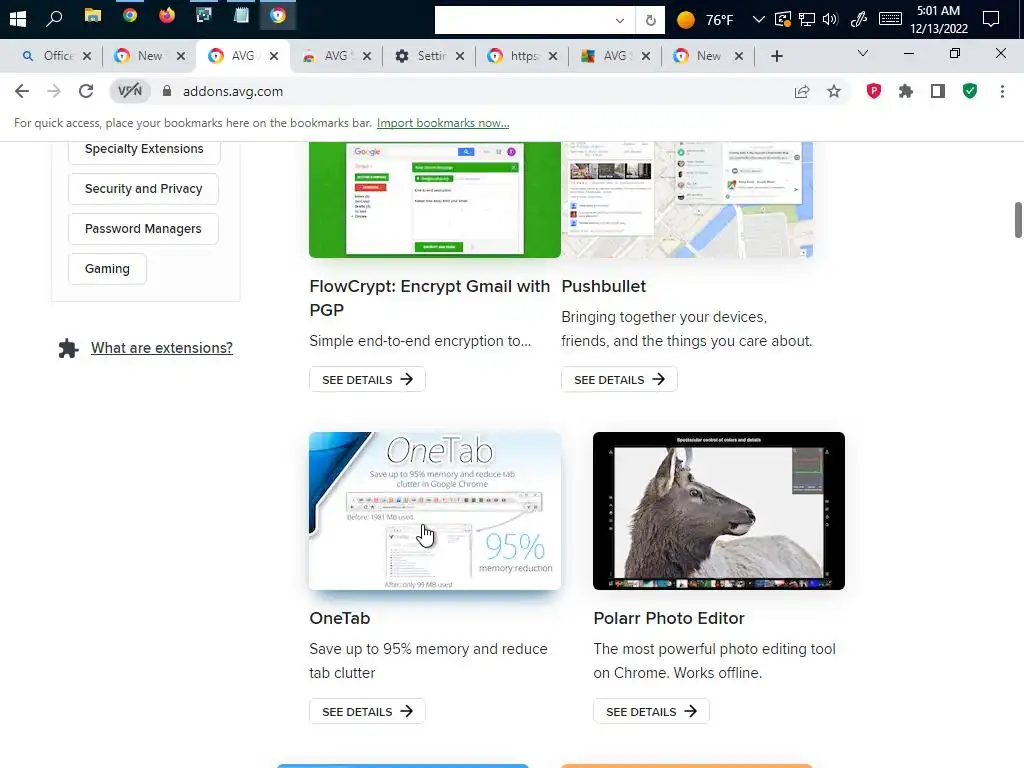Open volume control in system tray
The image size is (1024, 768).
(x=830, y=19)
